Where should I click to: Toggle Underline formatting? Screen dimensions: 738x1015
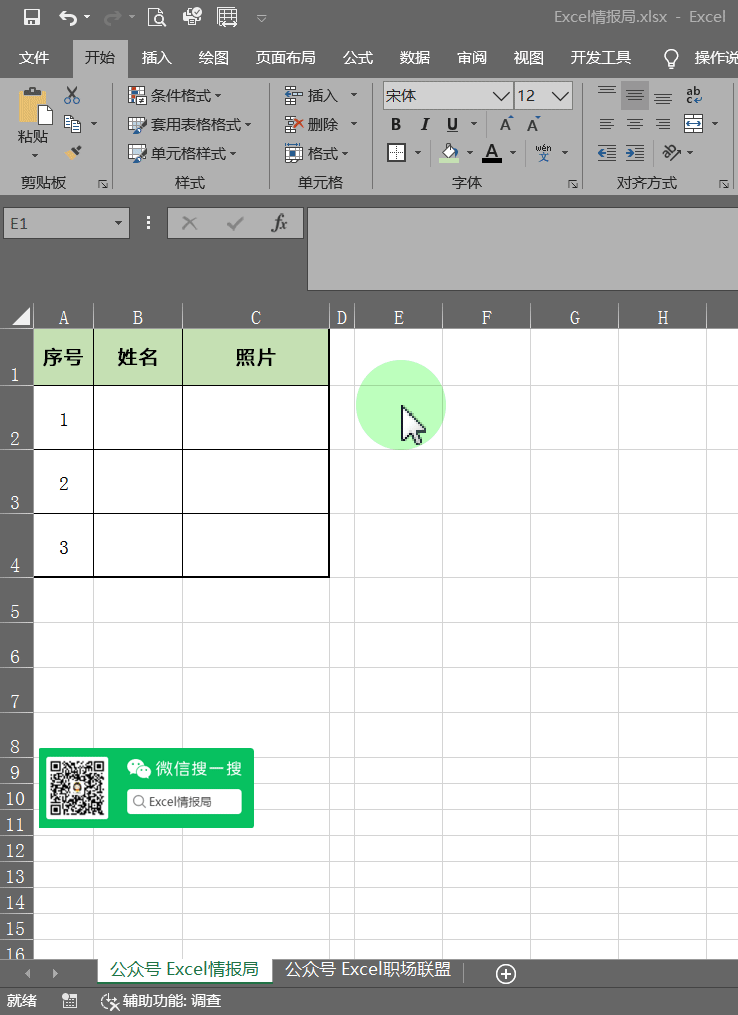pos(453,124)
